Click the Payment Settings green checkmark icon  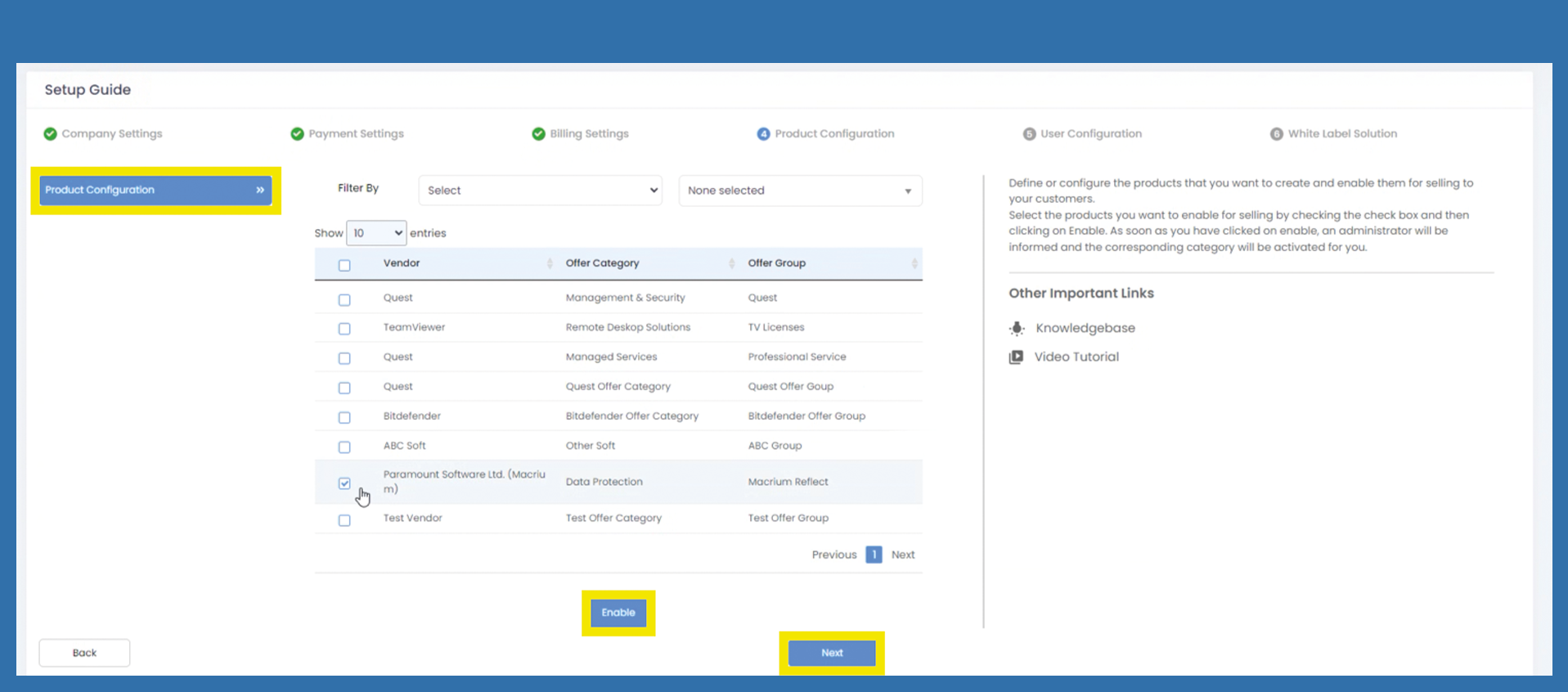click(x=297, y=134)
